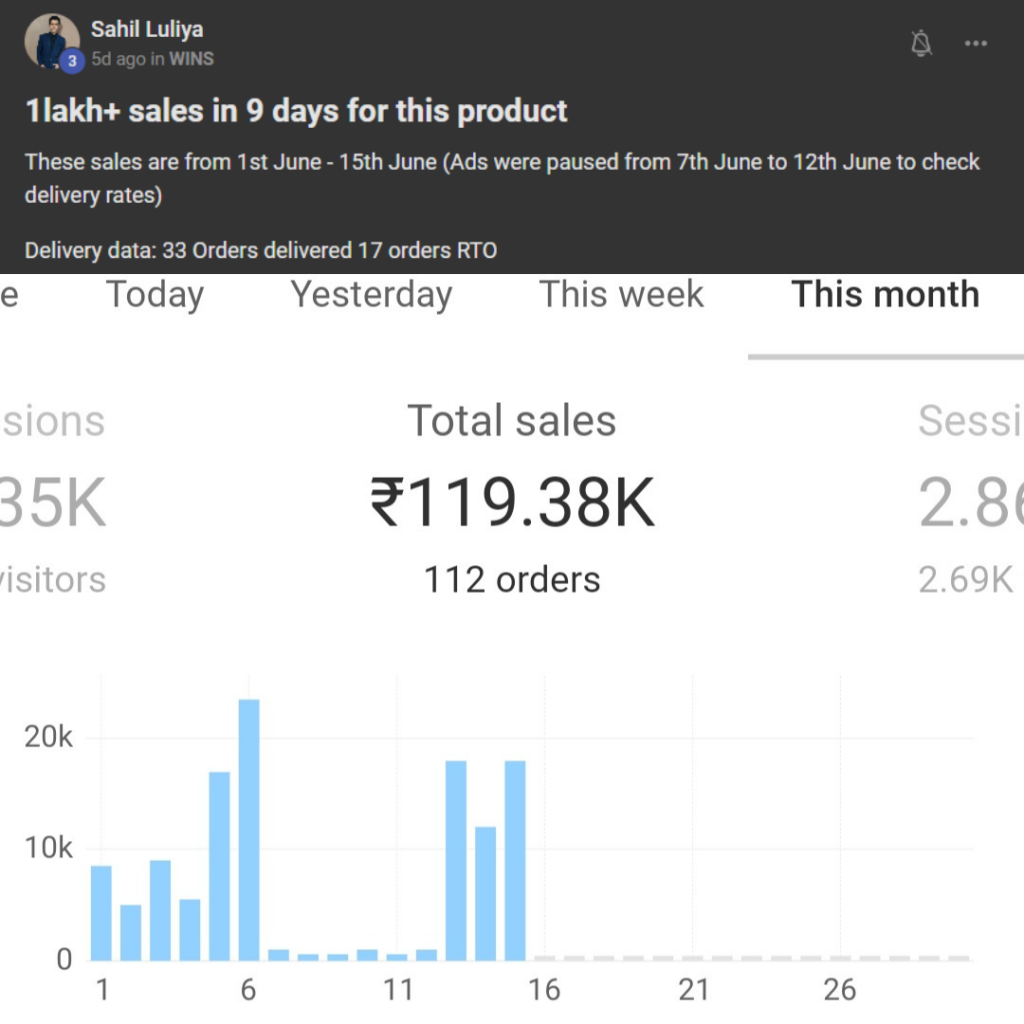Select the This week tab
This screenshot has height=1024, width=1024.
(621, 295)
